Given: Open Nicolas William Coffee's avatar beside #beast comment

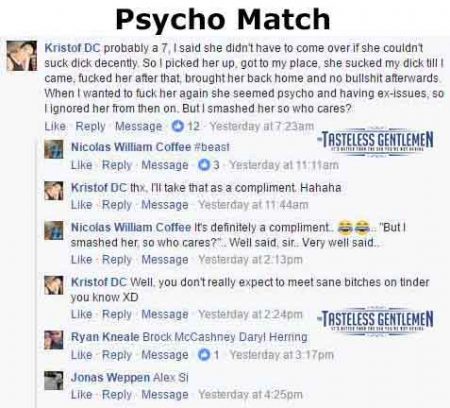Looking at the screenshot, I should [54, 149].
